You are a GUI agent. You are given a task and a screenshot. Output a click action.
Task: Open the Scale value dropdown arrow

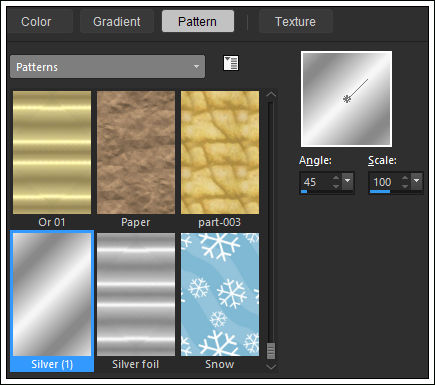[x=416, y=181]
